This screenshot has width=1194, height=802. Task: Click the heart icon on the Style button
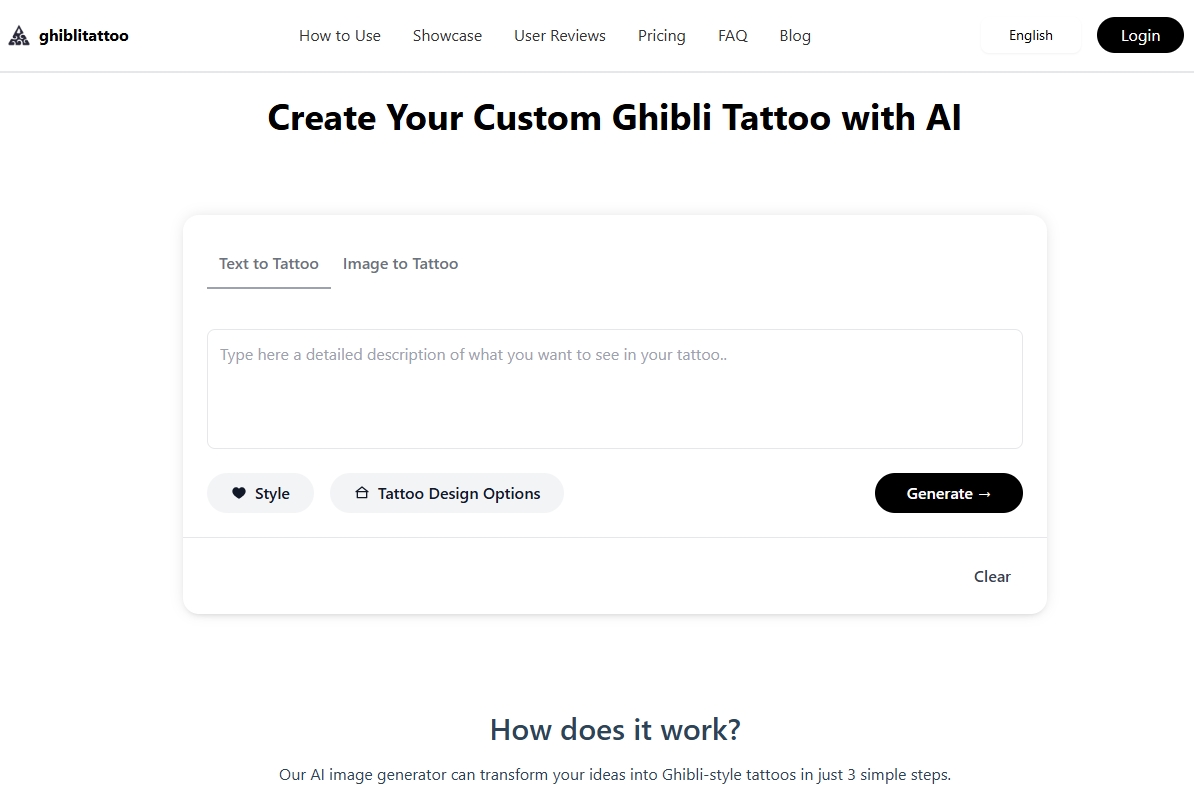[x=239, y=493]
